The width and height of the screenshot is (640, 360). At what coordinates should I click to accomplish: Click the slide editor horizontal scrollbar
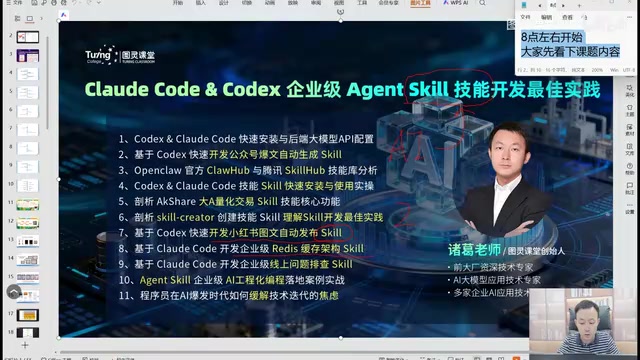click(x=294, y=352)
